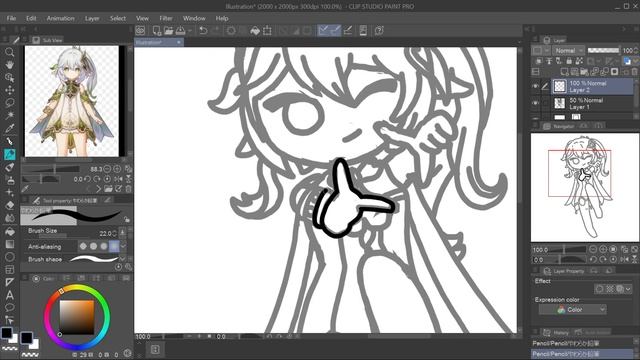Open palette color dropdown in Layer panel
The image size is (640, 360).
tap(636, 61)
